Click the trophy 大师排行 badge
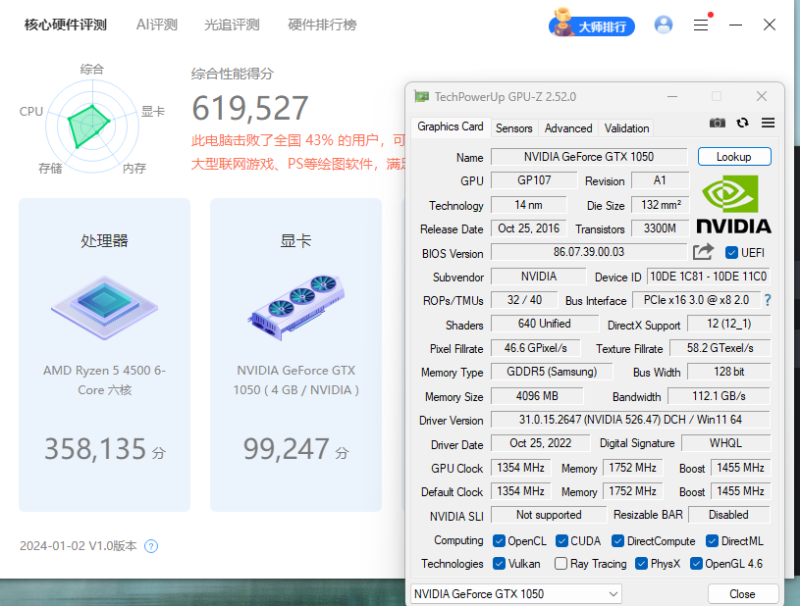 point(592,24)
